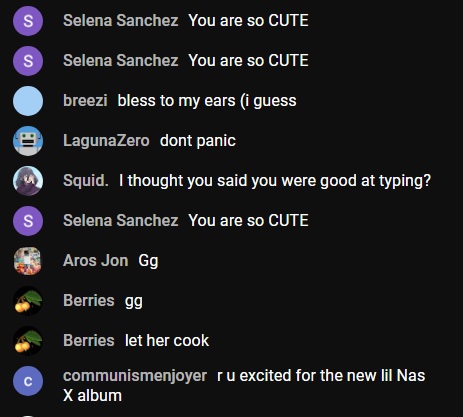Click Berries avatar beside 'gg' message

(x=28, y=301)
